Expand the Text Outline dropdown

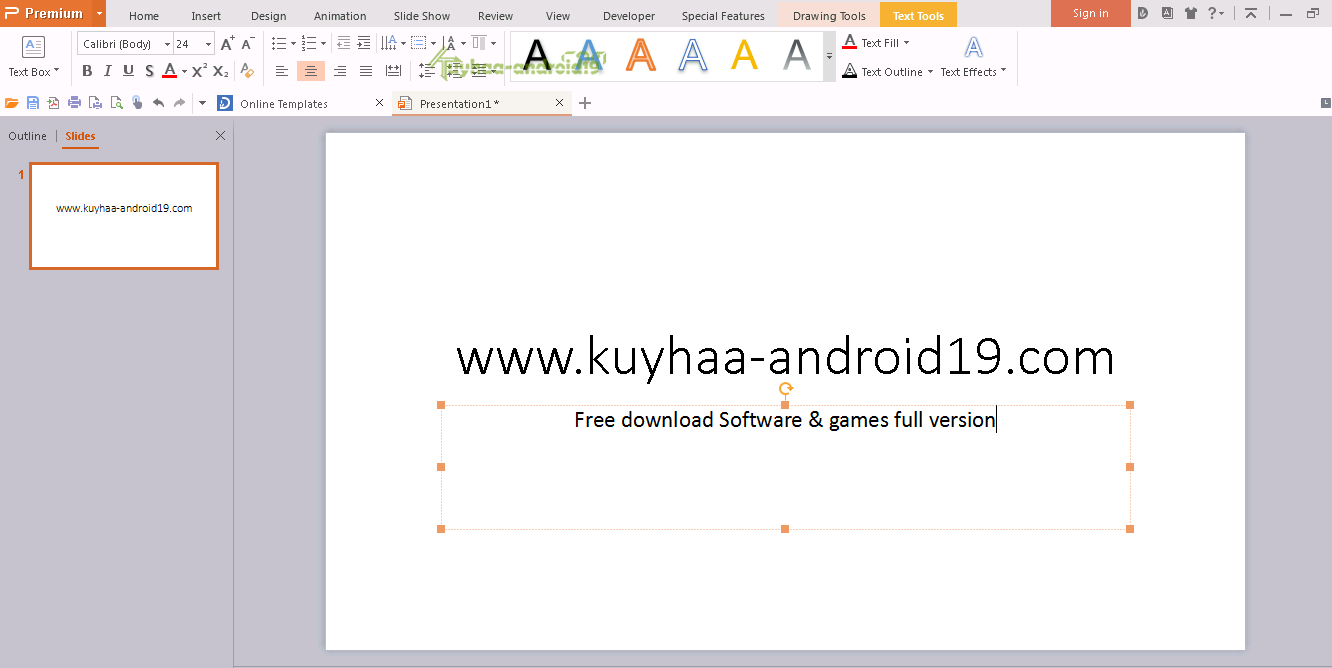[930, 72]
